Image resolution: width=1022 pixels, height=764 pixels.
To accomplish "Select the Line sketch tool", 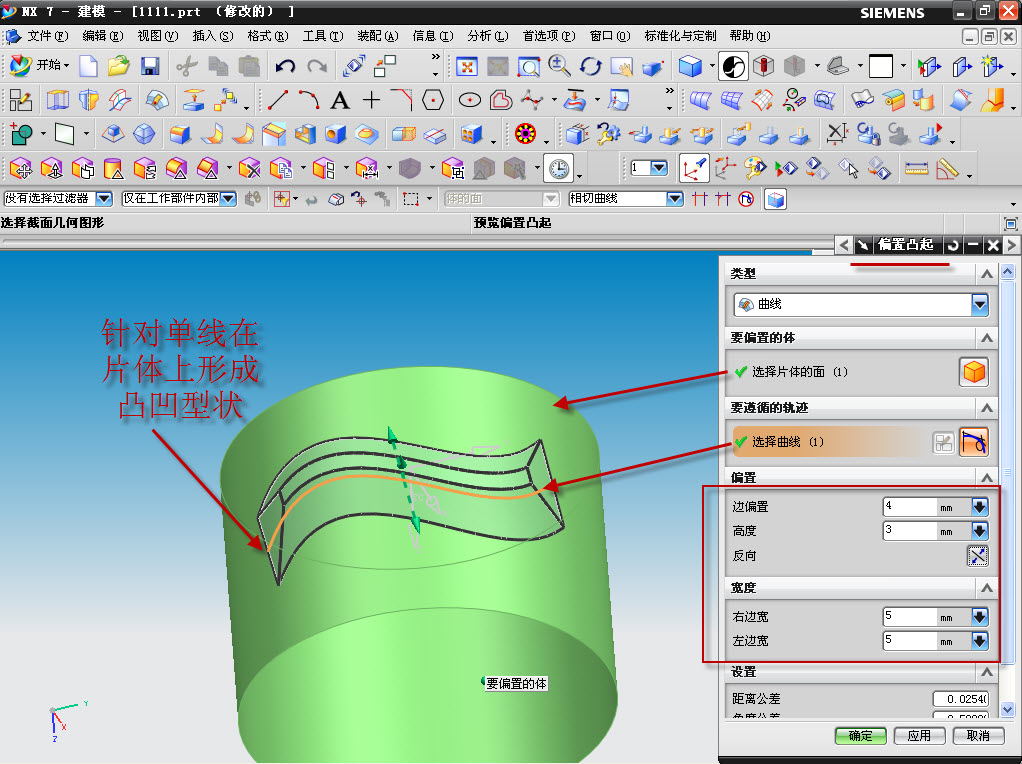I will 278,100.
